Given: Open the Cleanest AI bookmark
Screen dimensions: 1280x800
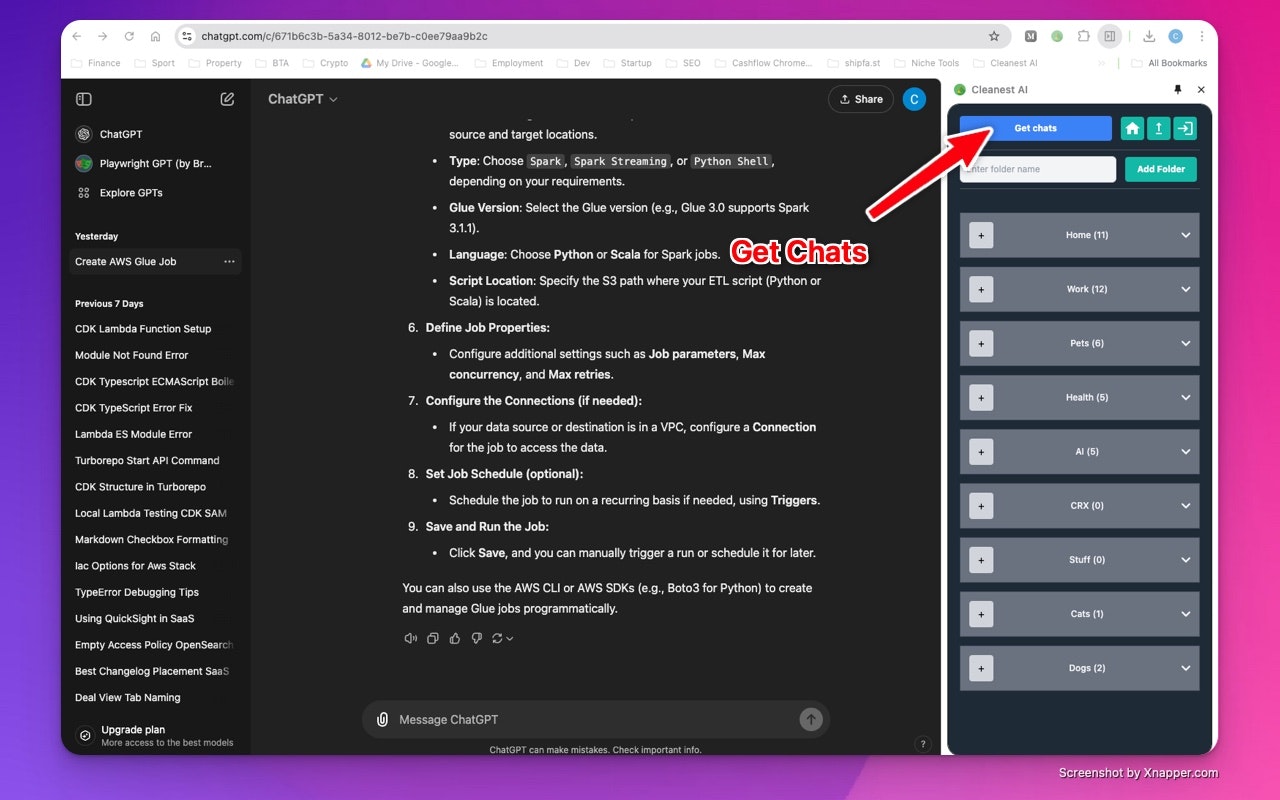Looking at the screenshot, I should 1005,63.
